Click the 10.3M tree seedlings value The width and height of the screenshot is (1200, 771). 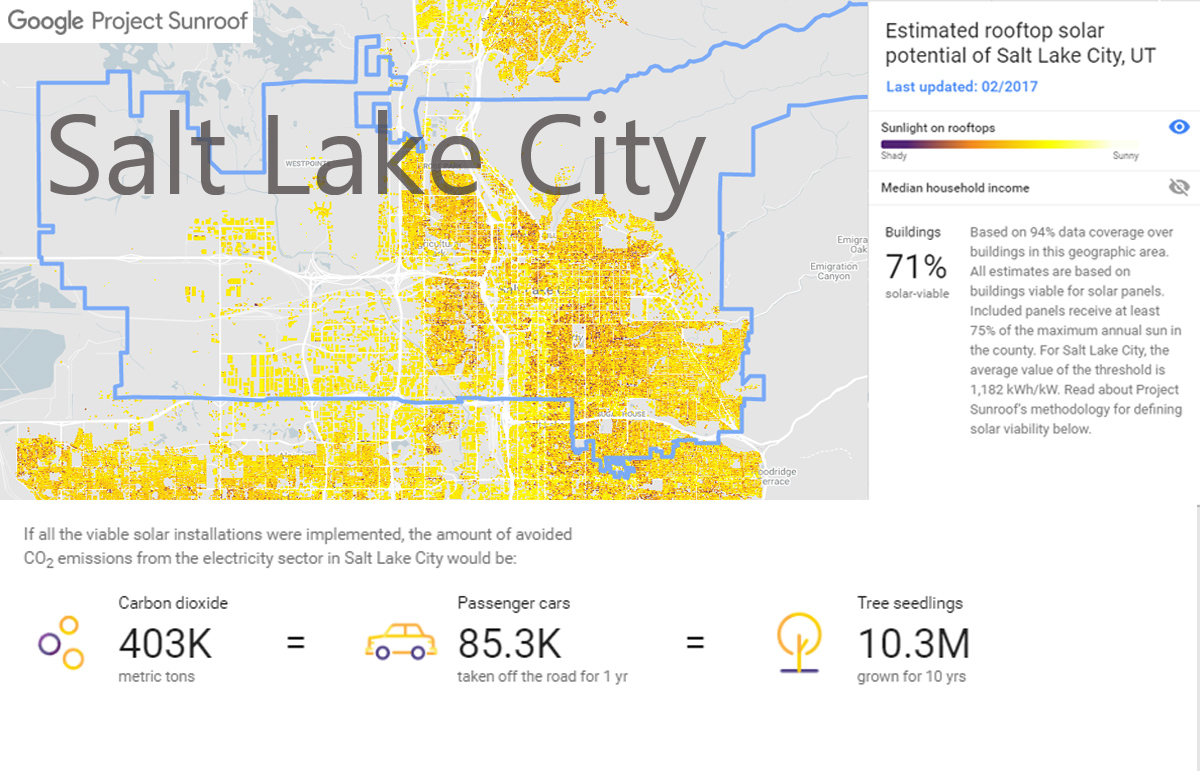[x=913, y=644]
